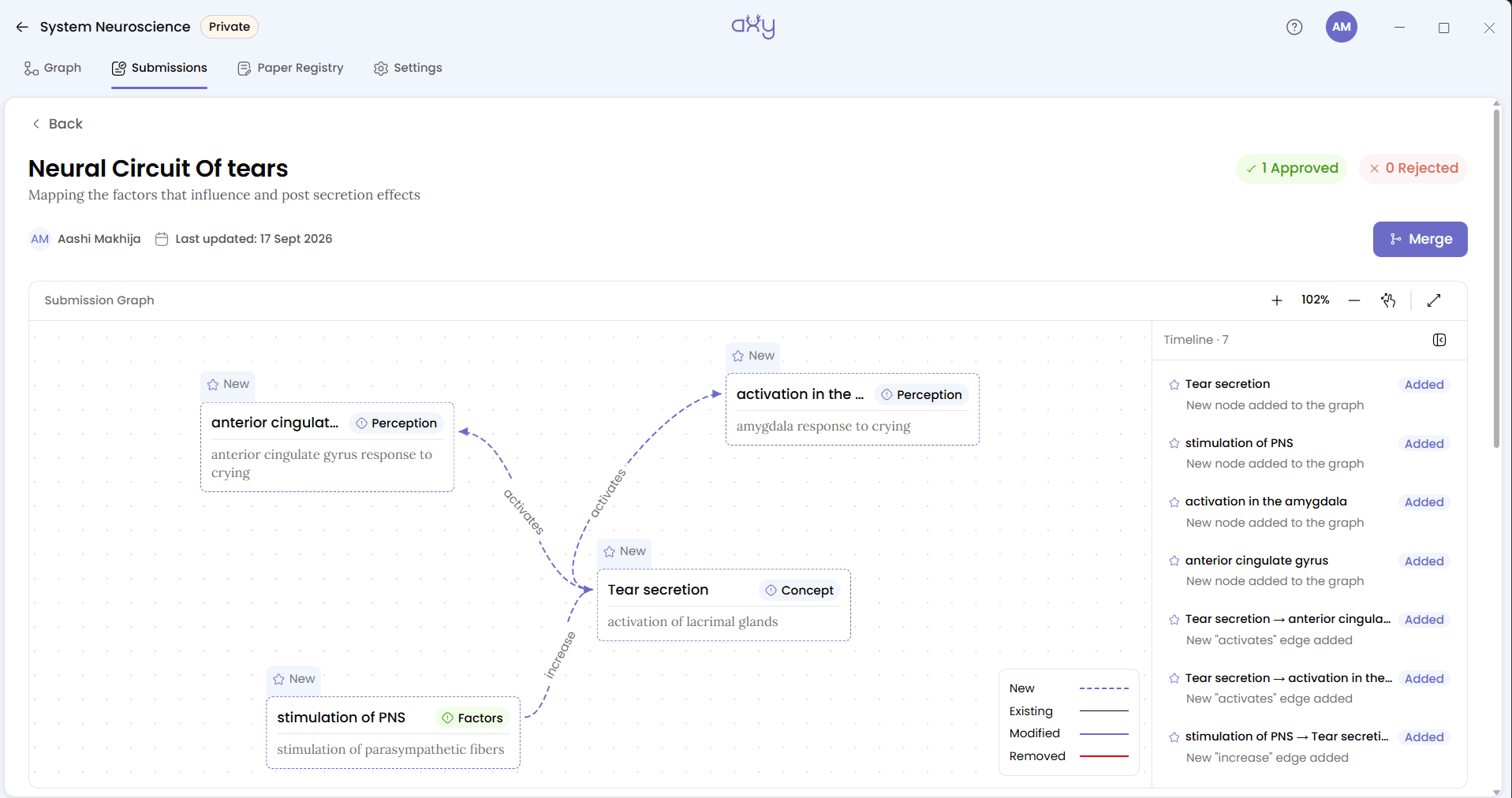Screen dimensions: 1512x798
Task: Select the Tear secretion node
Action: [723, 605]
